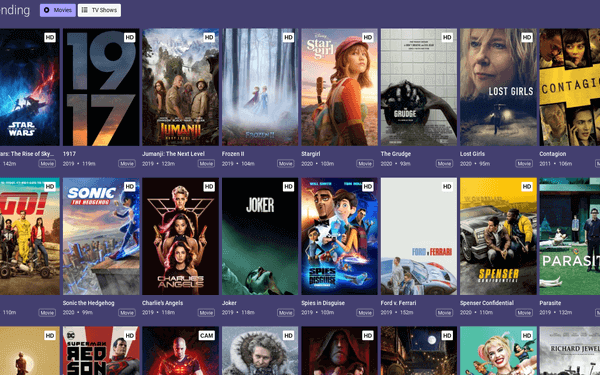This screenshot has width=600, height=375.
Task: Click the Movie tag under Jumanji
Action: pos(206,164)
